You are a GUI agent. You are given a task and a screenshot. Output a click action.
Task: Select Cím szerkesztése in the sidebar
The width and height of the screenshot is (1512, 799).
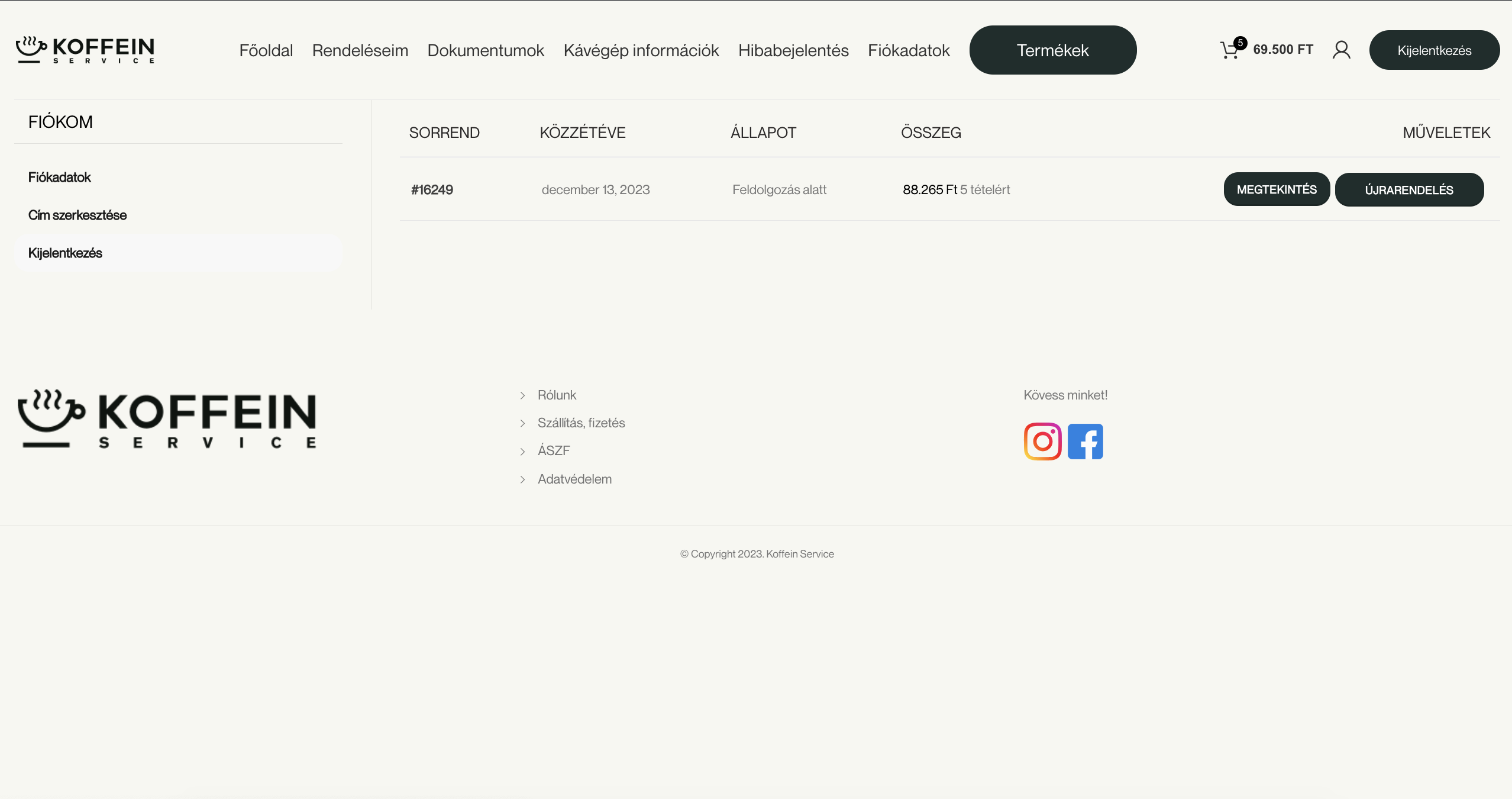pyautogui.click(x=77, y=215)
